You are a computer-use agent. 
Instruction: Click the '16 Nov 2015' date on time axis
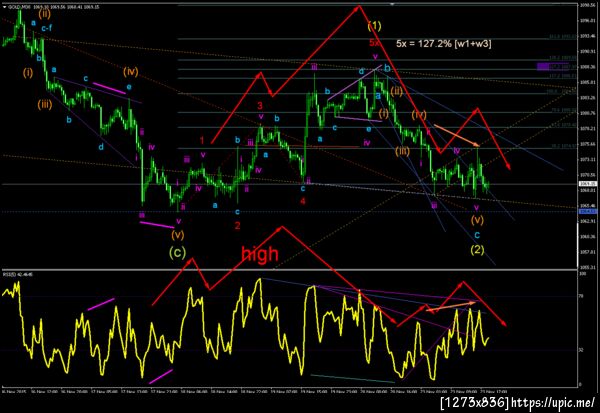[x=13, y=392]
